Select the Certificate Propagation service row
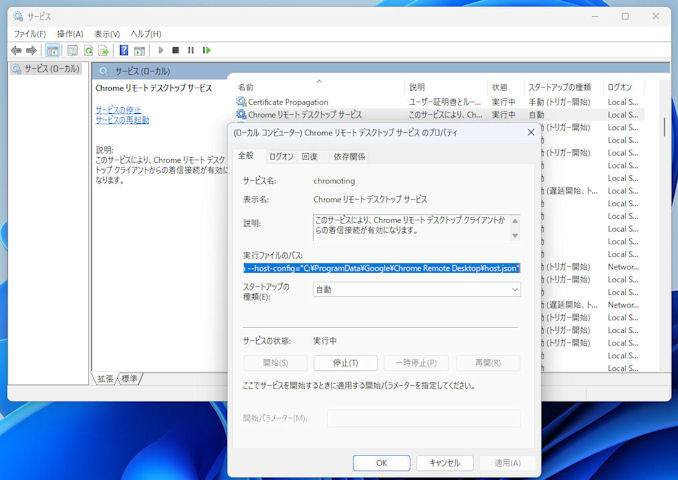Screen dimensions: 678x480 pos(439,102)
